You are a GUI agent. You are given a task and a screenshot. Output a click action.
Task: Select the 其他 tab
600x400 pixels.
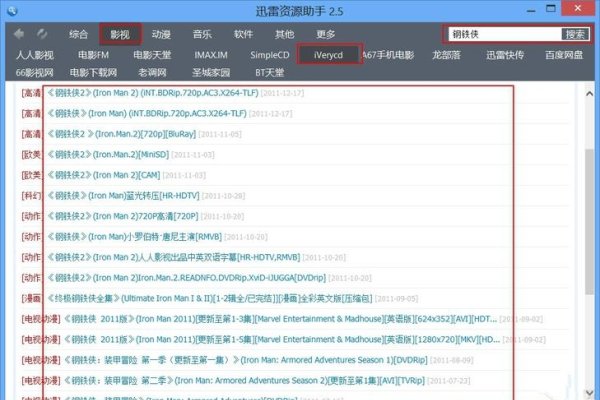tap(285, 34)
